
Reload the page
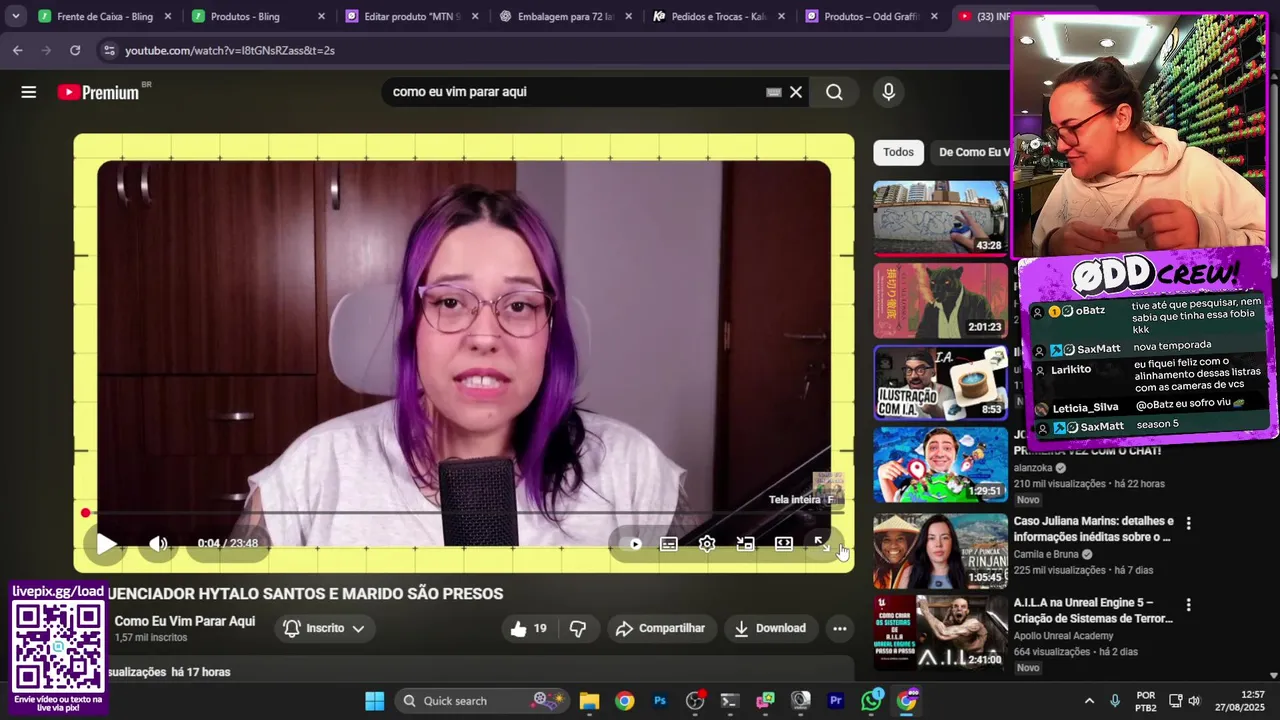[75, 50]
